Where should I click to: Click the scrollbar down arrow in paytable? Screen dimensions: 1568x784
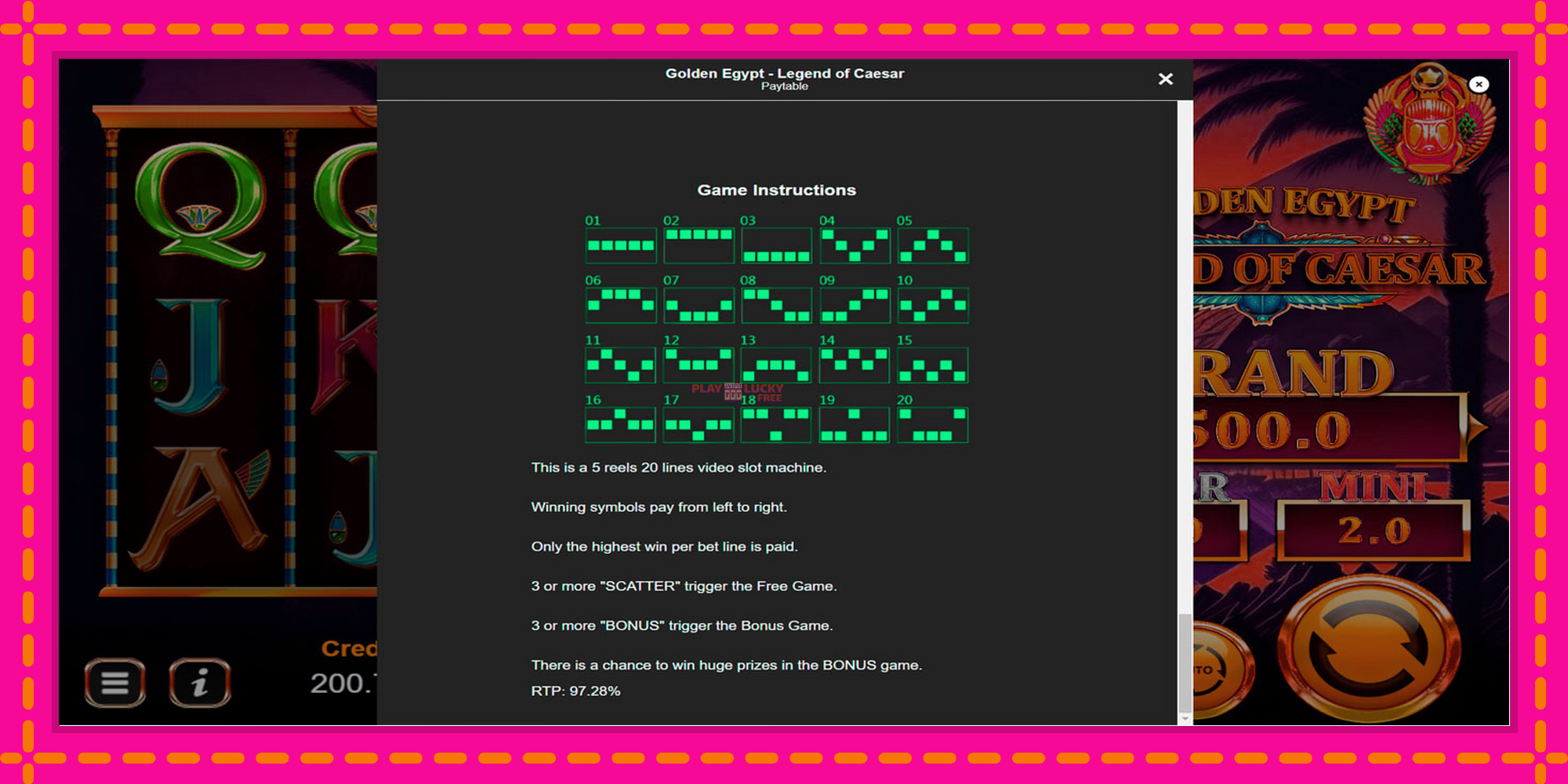click(1185, 718)
